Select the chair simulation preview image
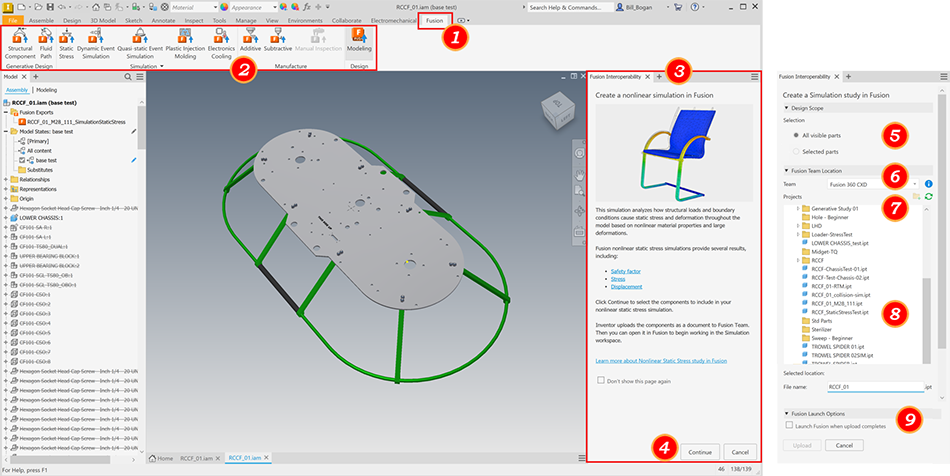This screenshot has height=476, width=950. [674, 153]
